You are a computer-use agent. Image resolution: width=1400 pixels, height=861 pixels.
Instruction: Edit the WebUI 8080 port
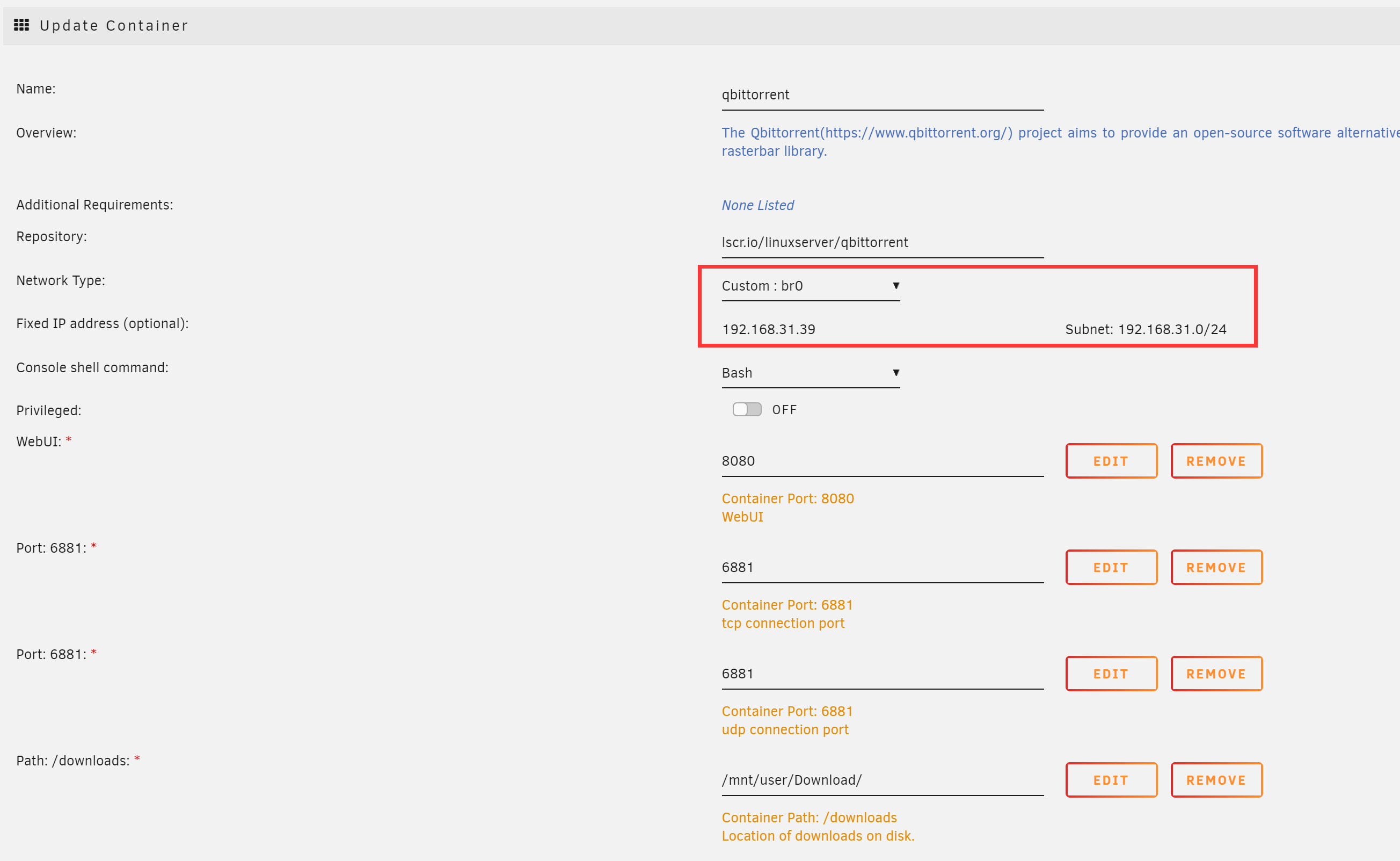click(x=1110, y=461)
